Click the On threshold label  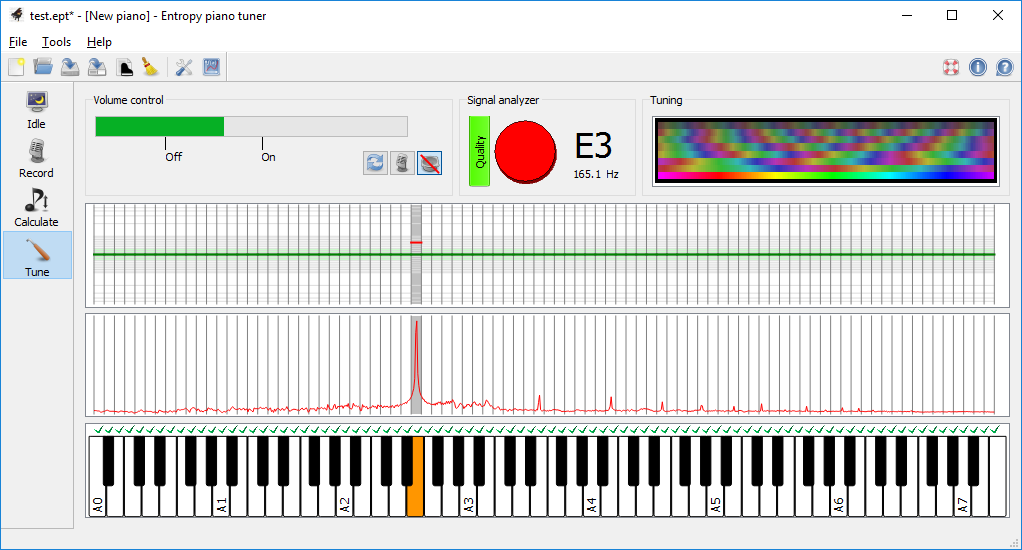(x=269, y=157)
